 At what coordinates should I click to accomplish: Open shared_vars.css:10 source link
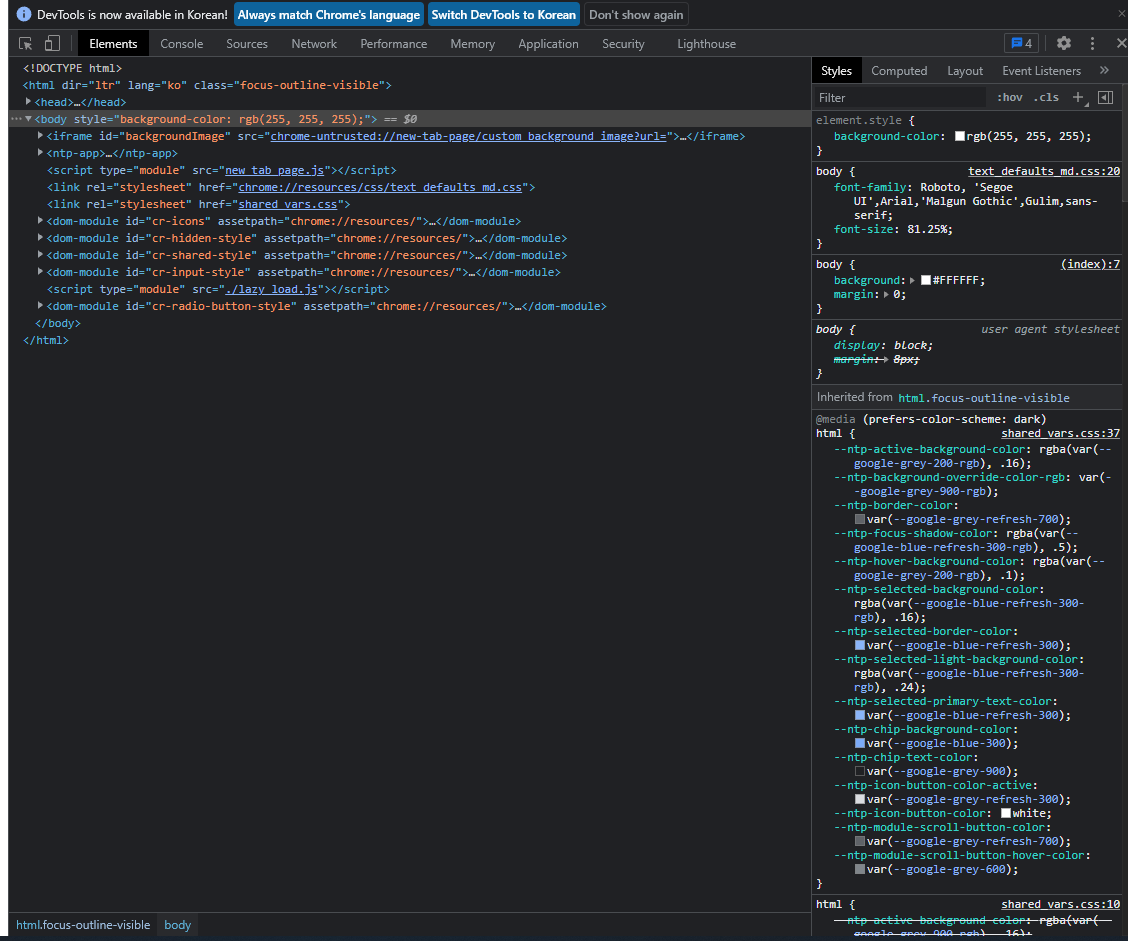tap(1060, 904)
